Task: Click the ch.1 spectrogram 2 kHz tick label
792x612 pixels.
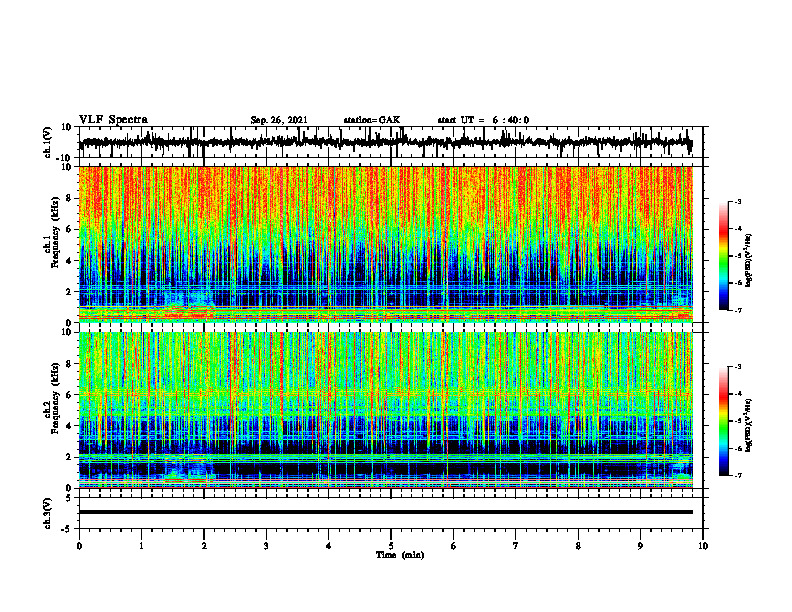Action: (x=70, y=292)
